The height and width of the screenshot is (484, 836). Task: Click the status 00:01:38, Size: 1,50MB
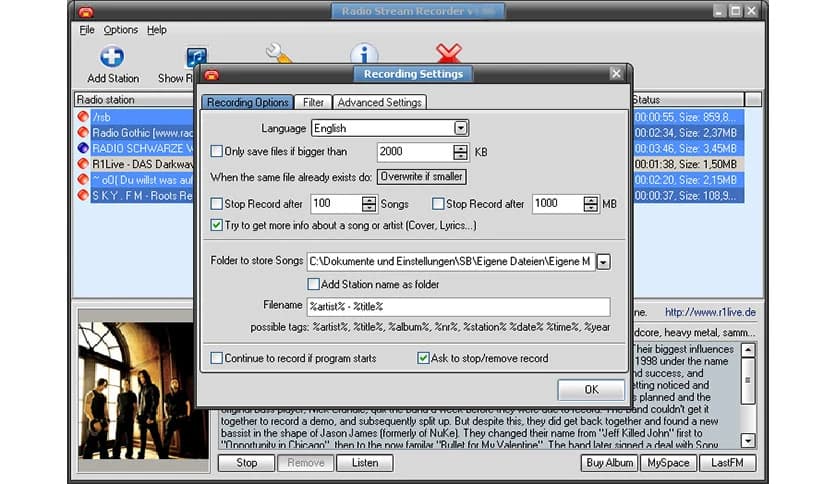tap(686, 164)
